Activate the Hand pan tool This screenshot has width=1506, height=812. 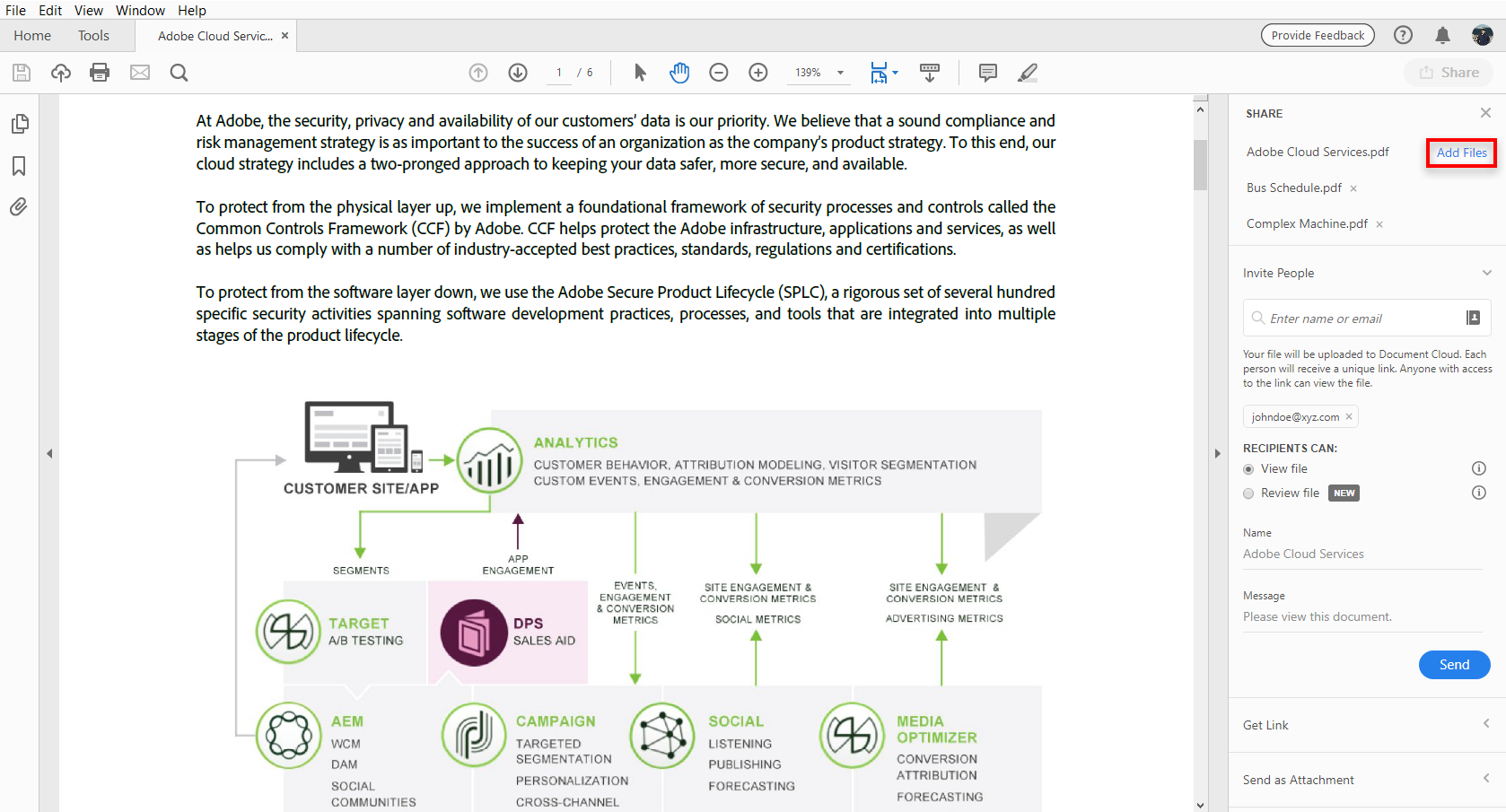tap(679, 73)
